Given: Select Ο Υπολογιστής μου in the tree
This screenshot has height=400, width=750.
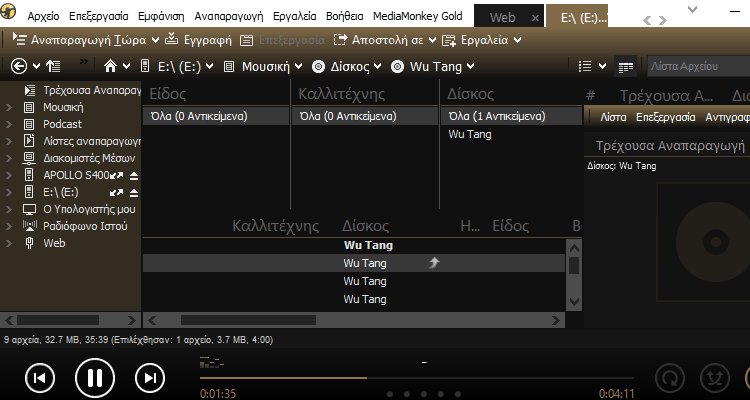Looking at the screenshot, I should (89, 210).
